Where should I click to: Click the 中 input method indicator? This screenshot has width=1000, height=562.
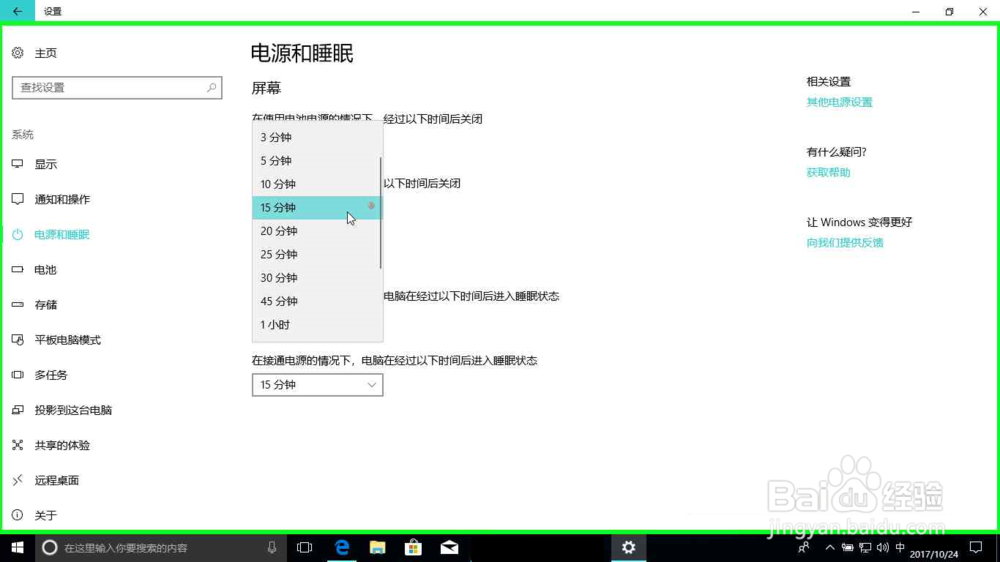(900, 547)
